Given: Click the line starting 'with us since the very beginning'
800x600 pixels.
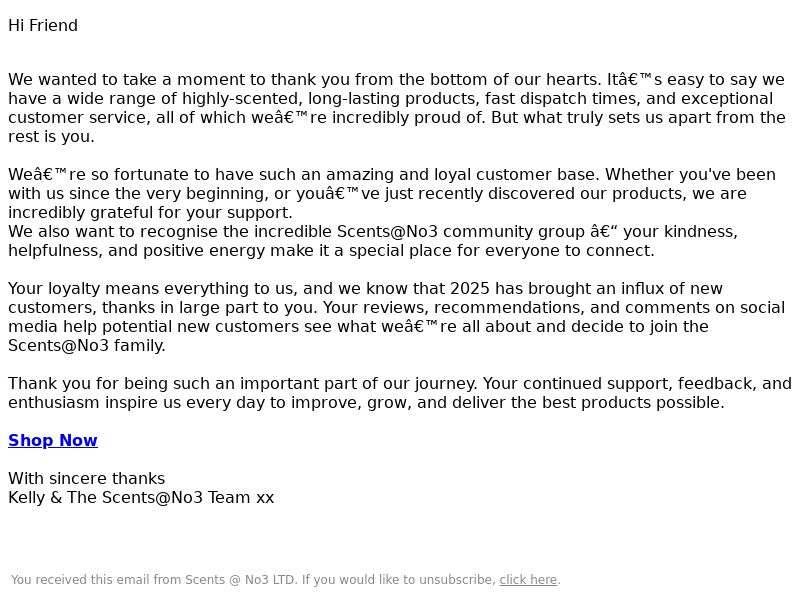Looking at the screenshot, I should (377, 194).
